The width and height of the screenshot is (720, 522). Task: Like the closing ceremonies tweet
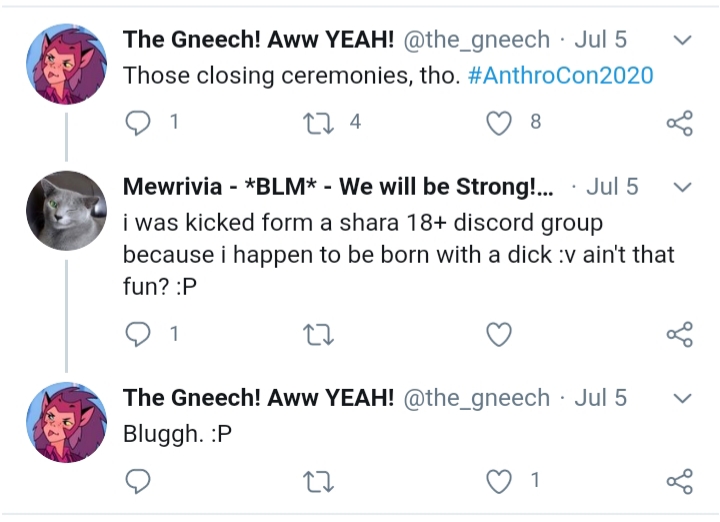click(x=499, y=123)
